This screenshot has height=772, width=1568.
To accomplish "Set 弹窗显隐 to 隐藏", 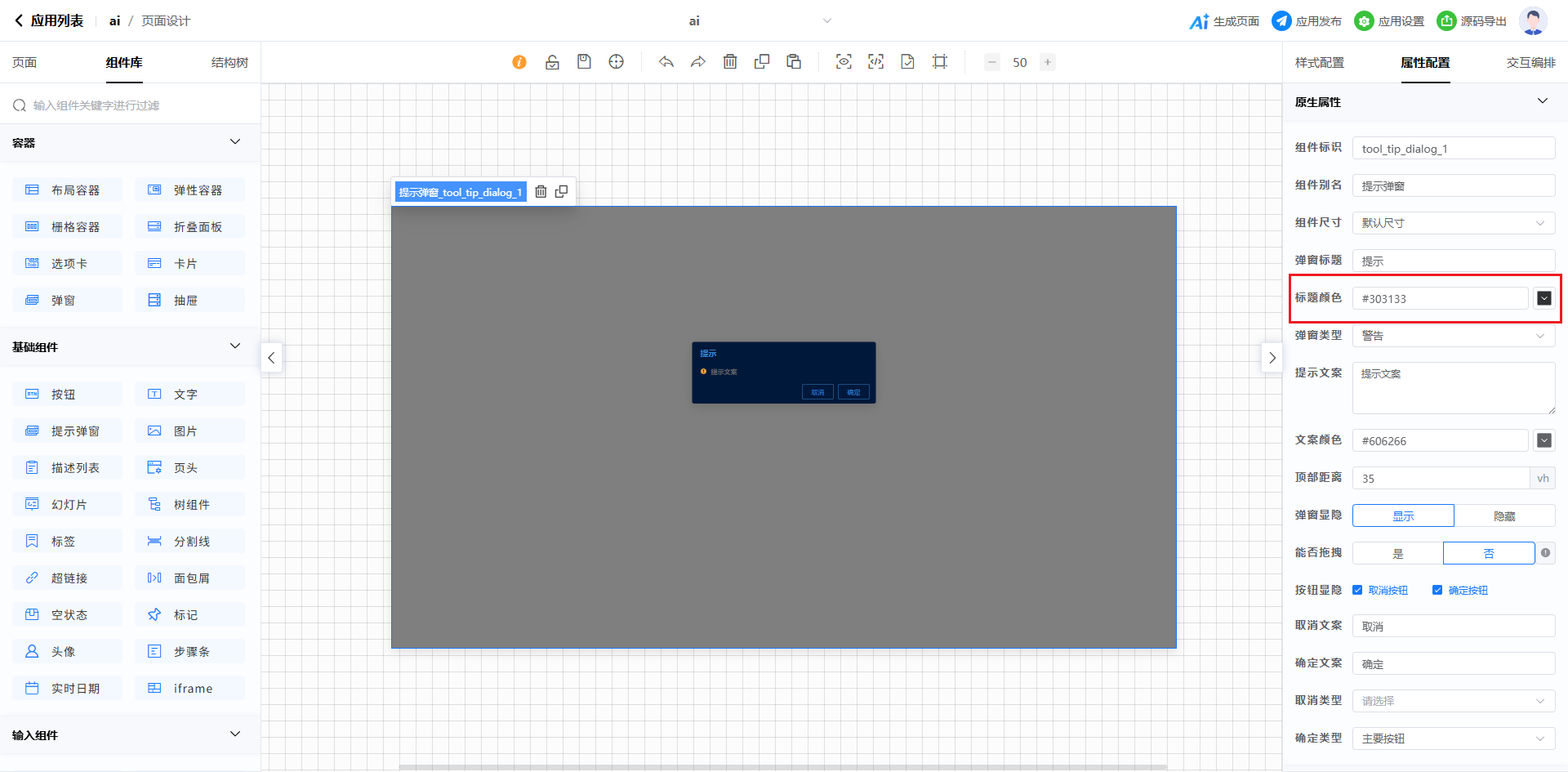I will click(x=1504, y=516).
